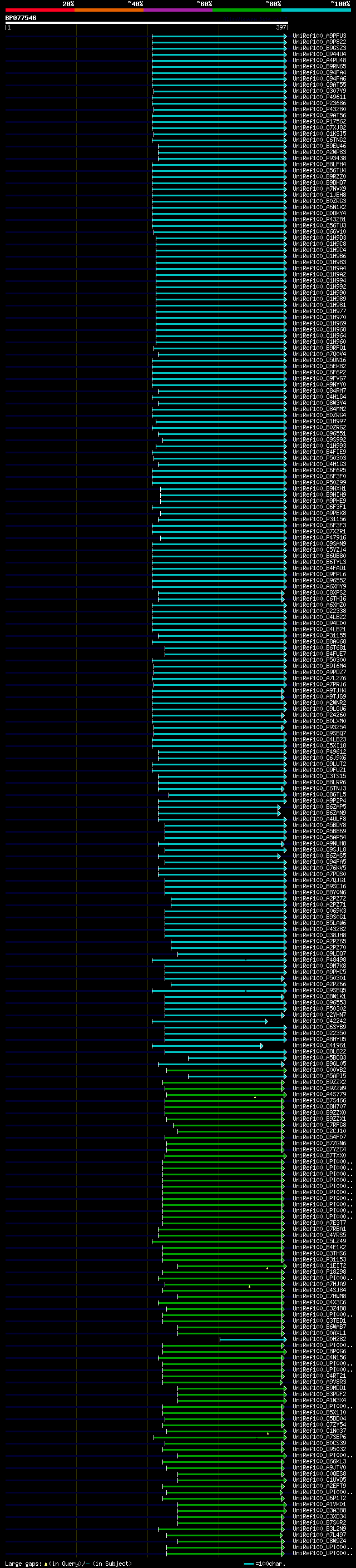Select hit label UniRef100_Q3A388

[x=319, y=1510]
